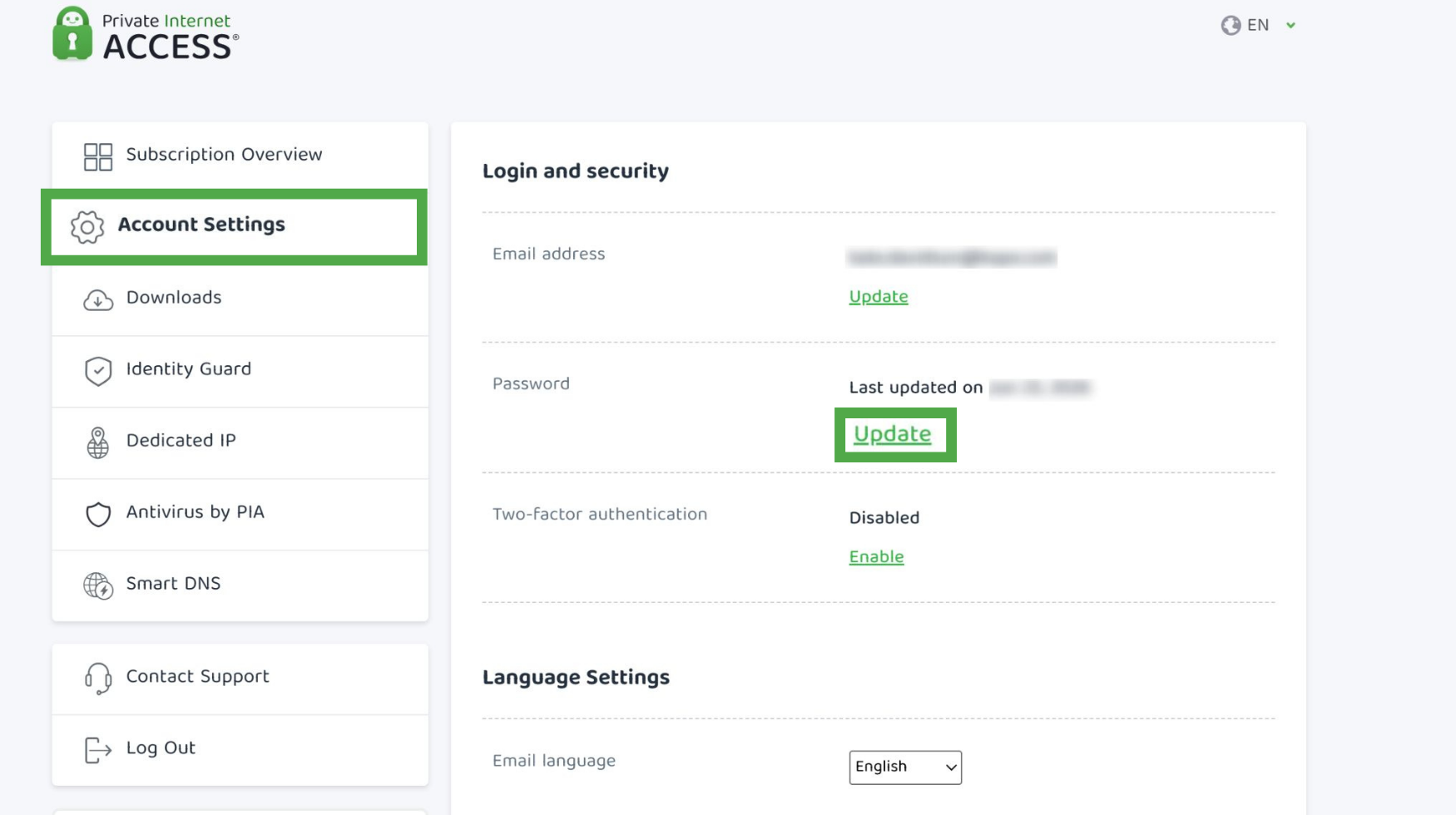The height and width of the screenshot is (815, 1456).
Task: Click the Log Out door arrow icon
Action: click(98, 750)
